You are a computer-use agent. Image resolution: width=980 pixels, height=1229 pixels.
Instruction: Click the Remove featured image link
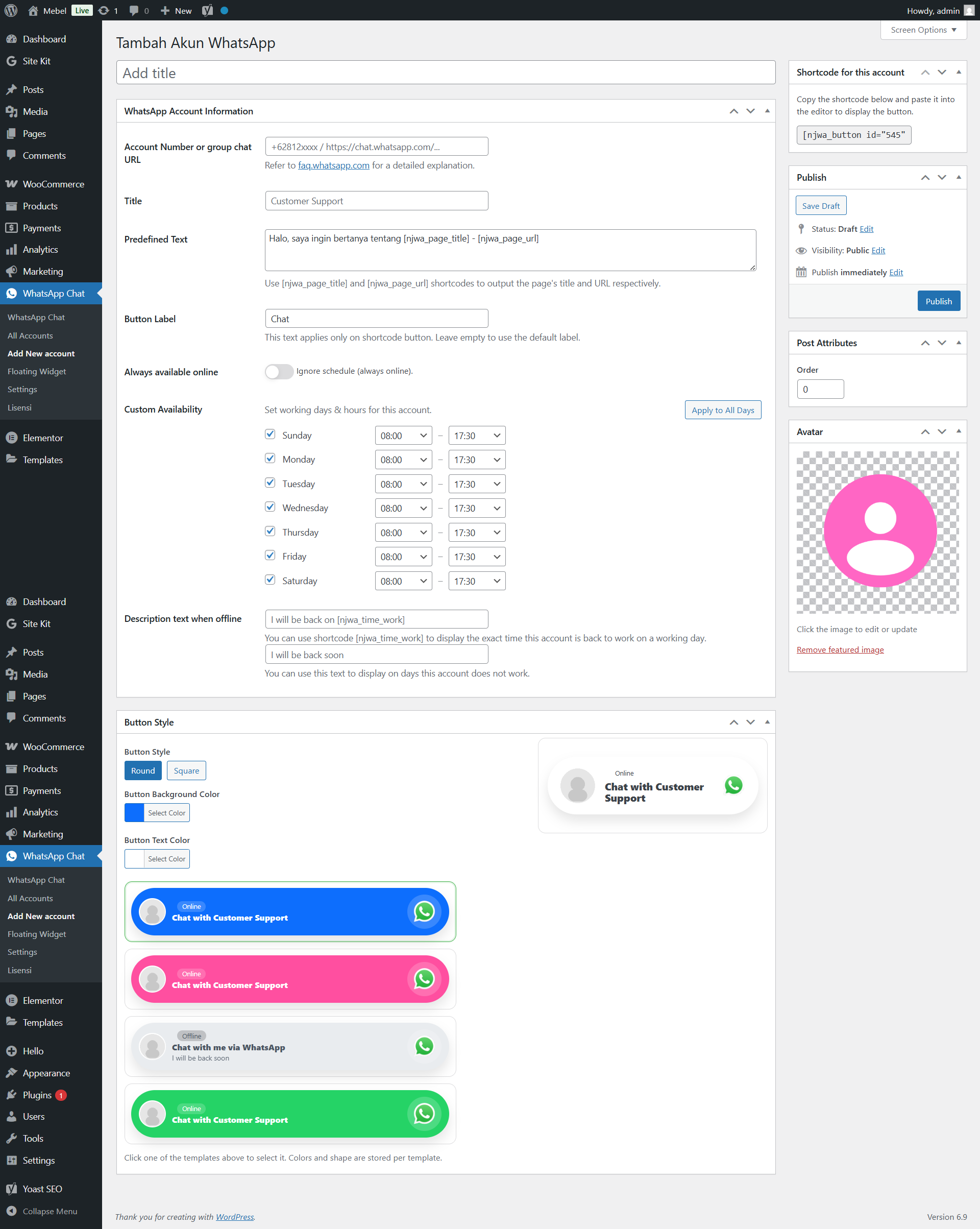(x=840, y=649)
